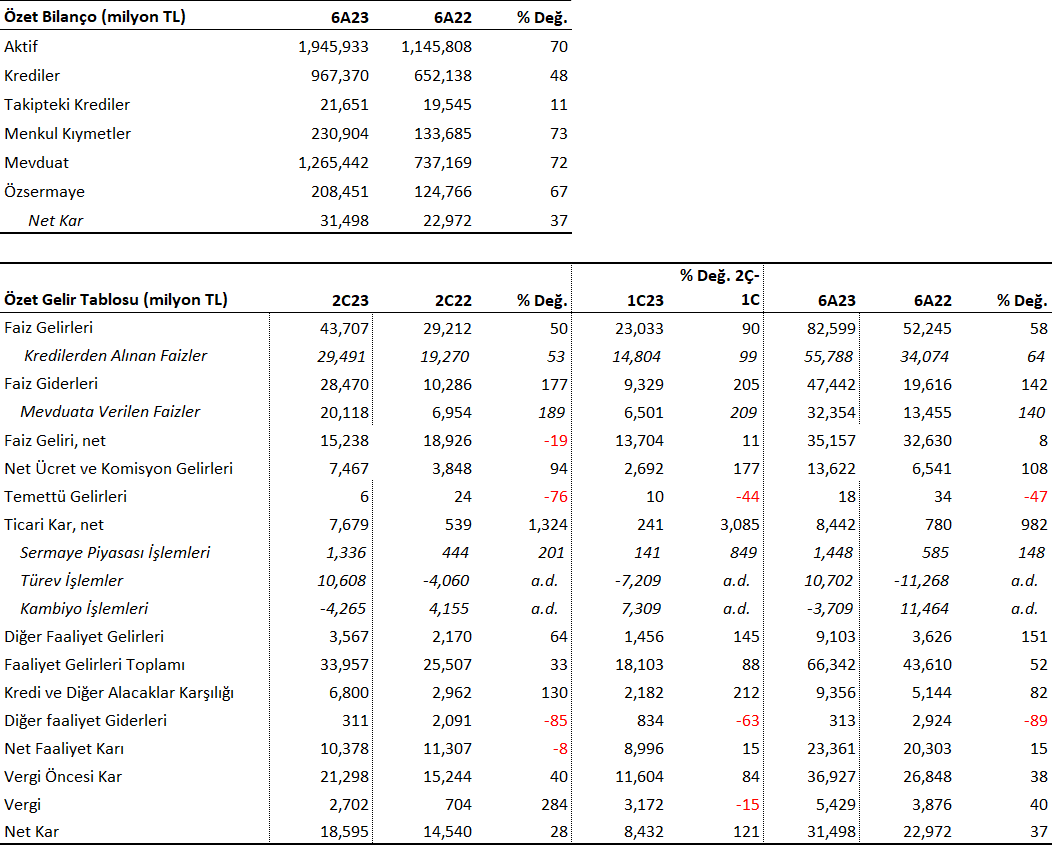This screenshot has height=846, width=1053.
Task: Click the 6A23 Net Kar value 31,498 in income table
Action: click(831, 832)
